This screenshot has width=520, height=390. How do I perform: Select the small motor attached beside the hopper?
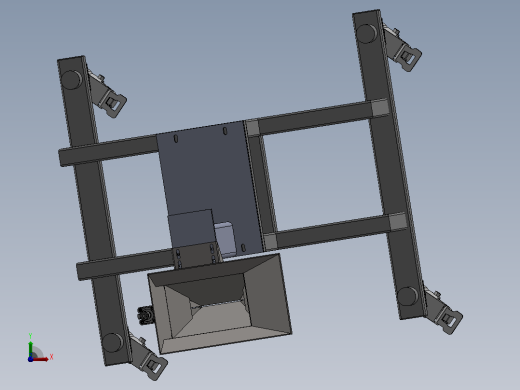coord(145,315)
